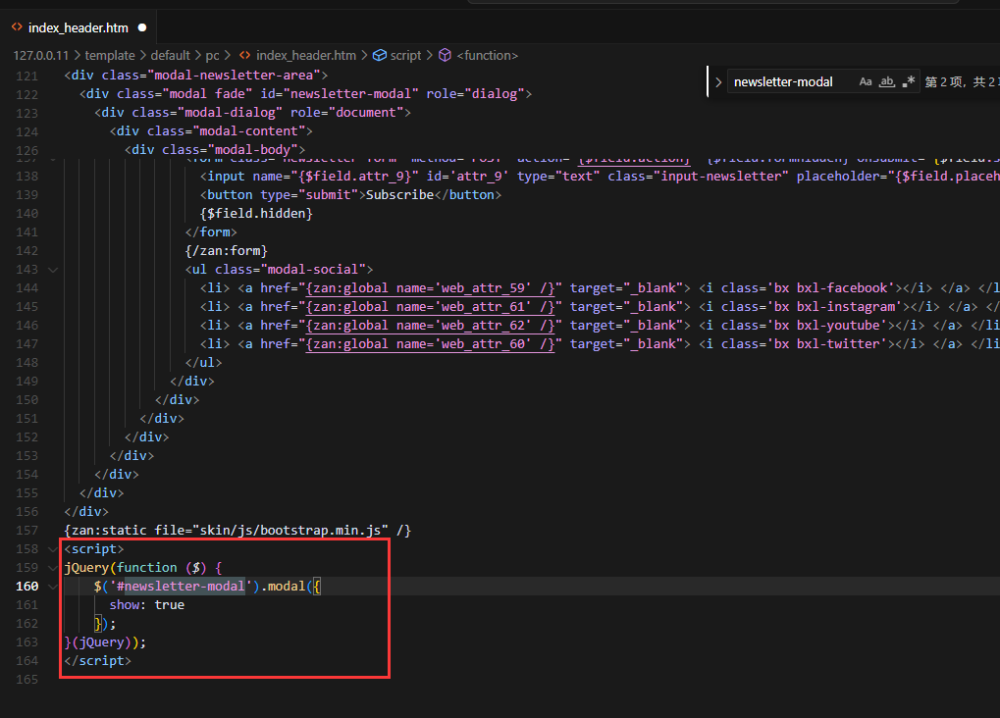Click skin/js/bootstrap.min.js path on line 157

tap(290, 530)
